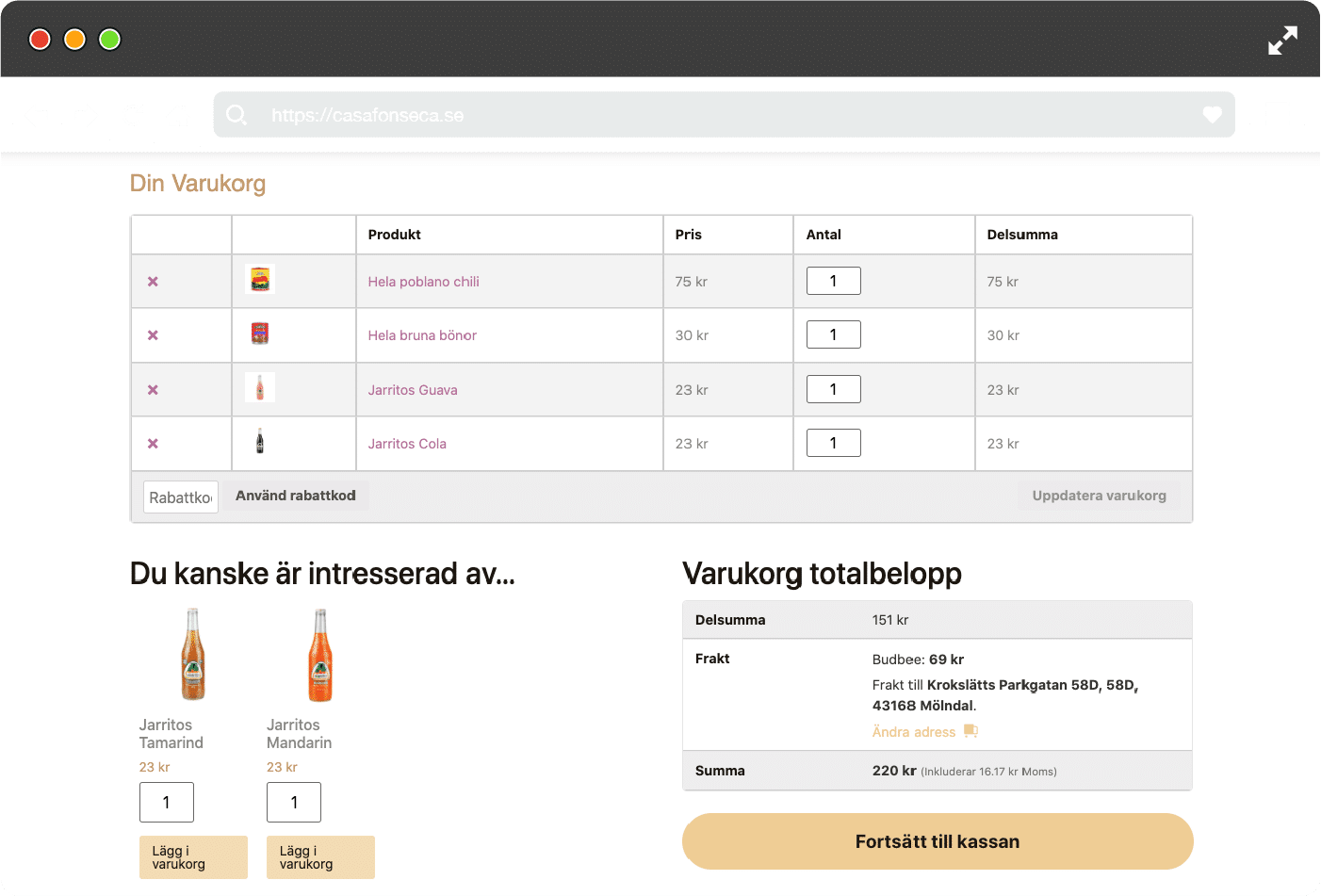Open Jarritos Guava product link

413,390
